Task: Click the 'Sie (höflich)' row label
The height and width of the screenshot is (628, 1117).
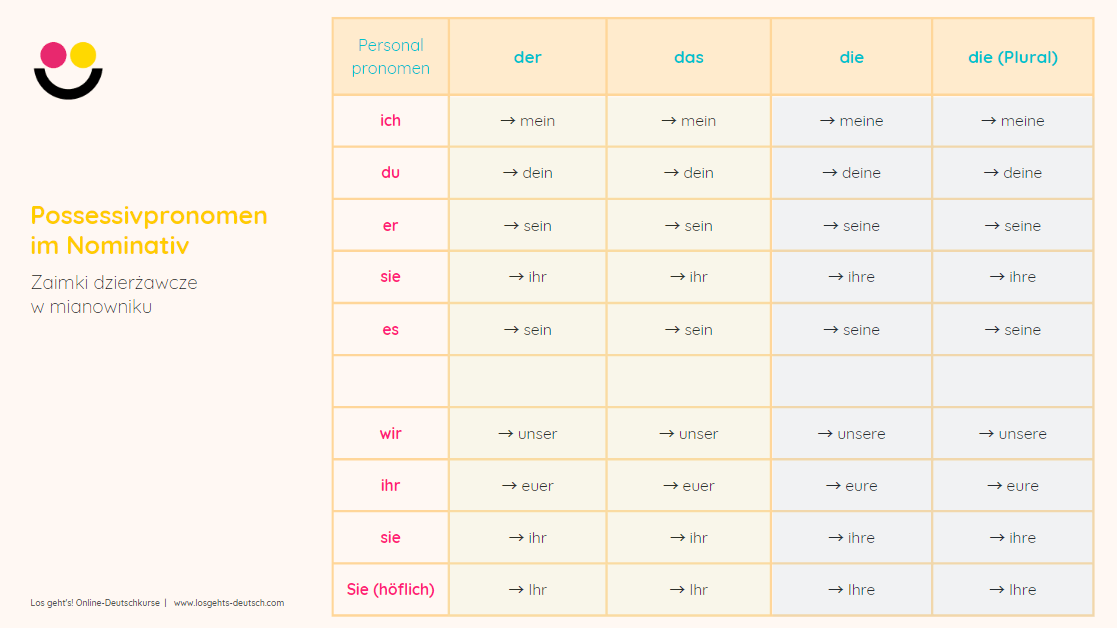Action: pyautogui.click(x=390, y=590)
